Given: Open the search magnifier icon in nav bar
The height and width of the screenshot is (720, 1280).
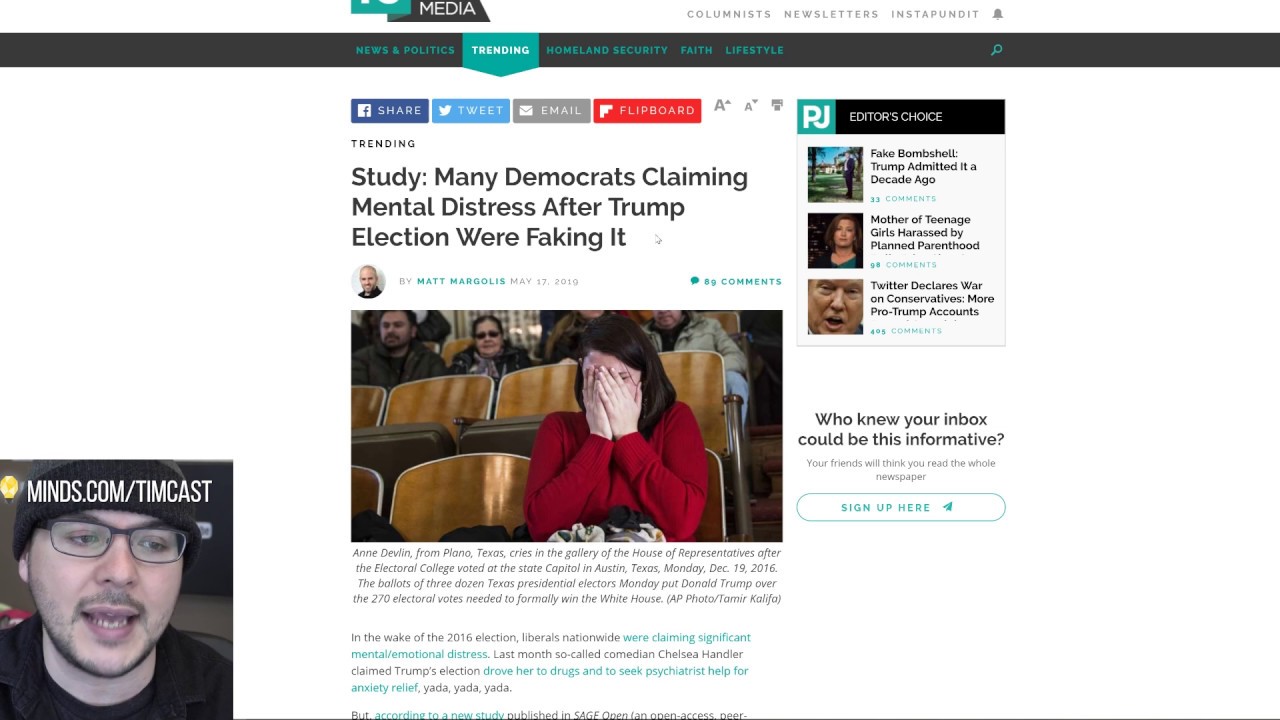Looking at the screenshot, I should click(996, 50).
